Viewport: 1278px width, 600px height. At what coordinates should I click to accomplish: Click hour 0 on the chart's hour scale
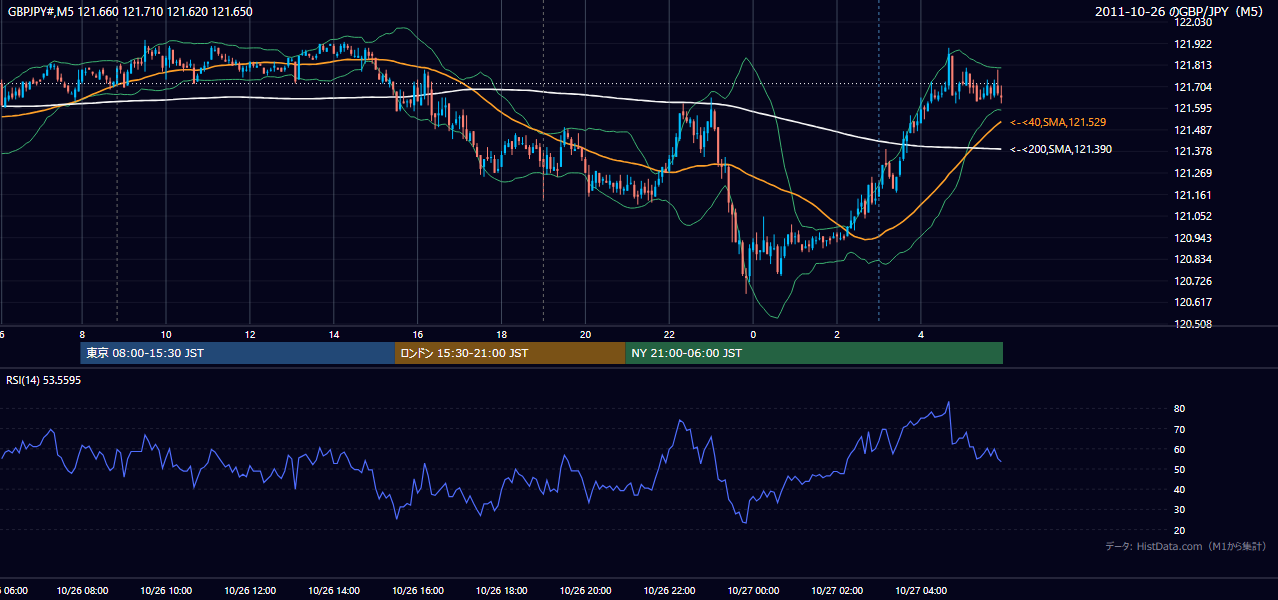pyautogui.click(x=753, y=334)
